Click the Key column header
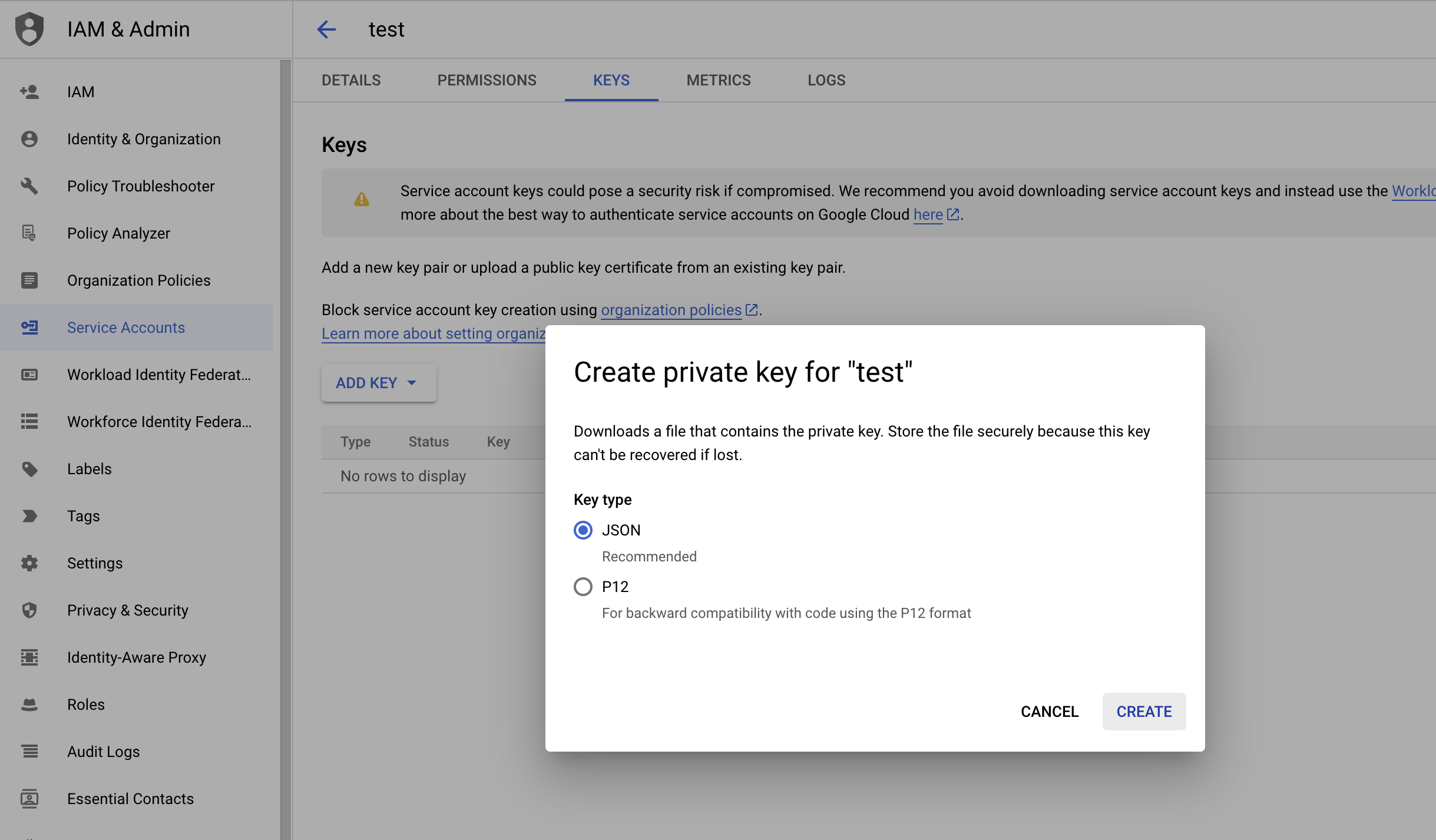This screenshot has width=1436, height=840. pyautogui.click(x=498, y=442)
